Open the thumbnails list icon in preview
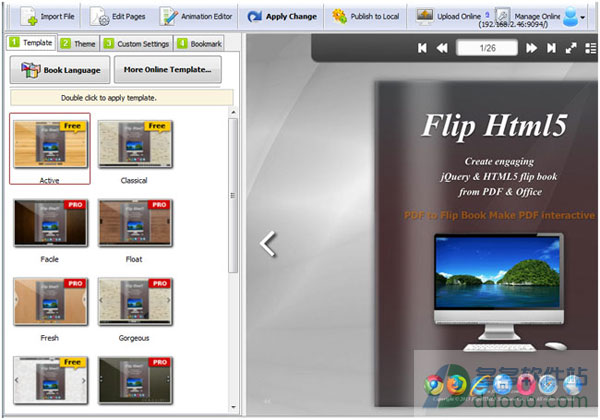This screenshot has height=420, width=600. coord(591,48)
